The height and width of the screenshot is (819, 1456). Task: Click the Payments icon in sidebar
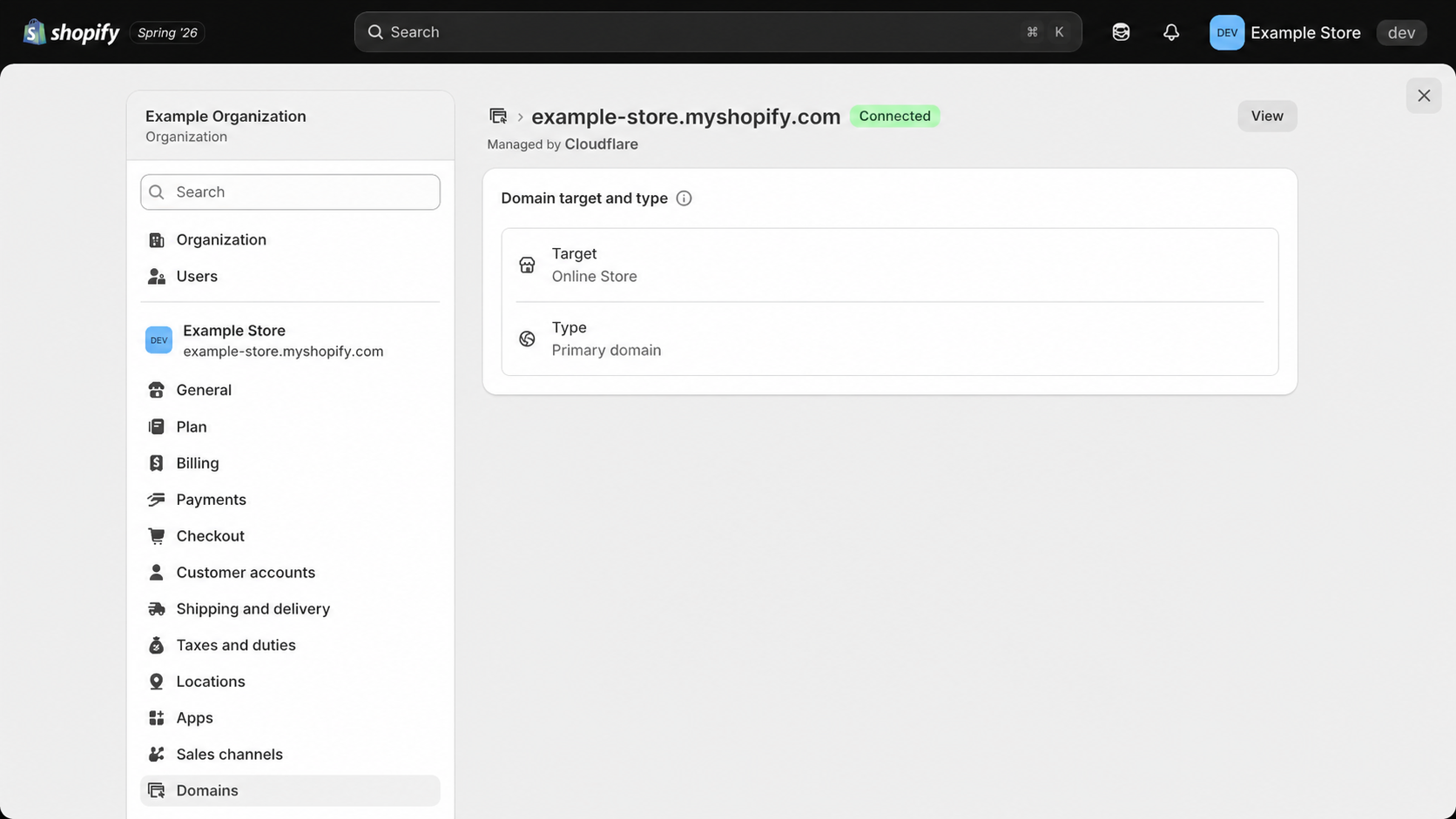pos(157,500)
